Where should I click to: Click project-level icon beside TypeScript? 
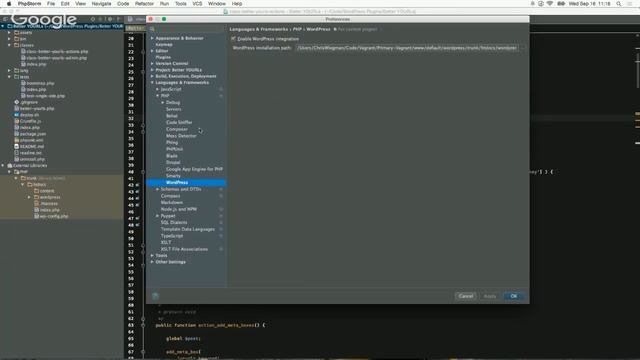(221, 236)
